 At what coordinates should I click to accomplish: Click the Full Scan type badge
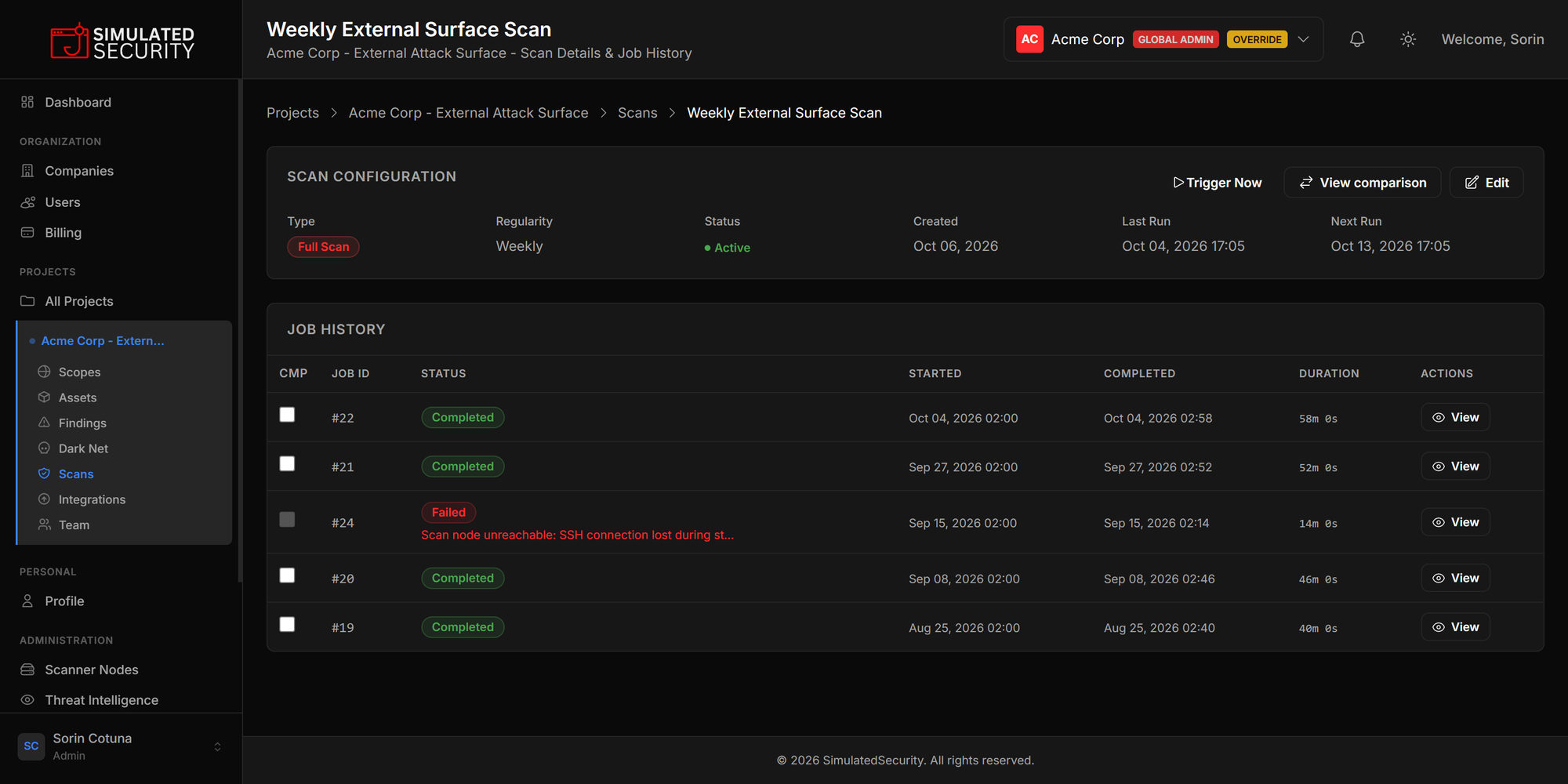(323, 247)
